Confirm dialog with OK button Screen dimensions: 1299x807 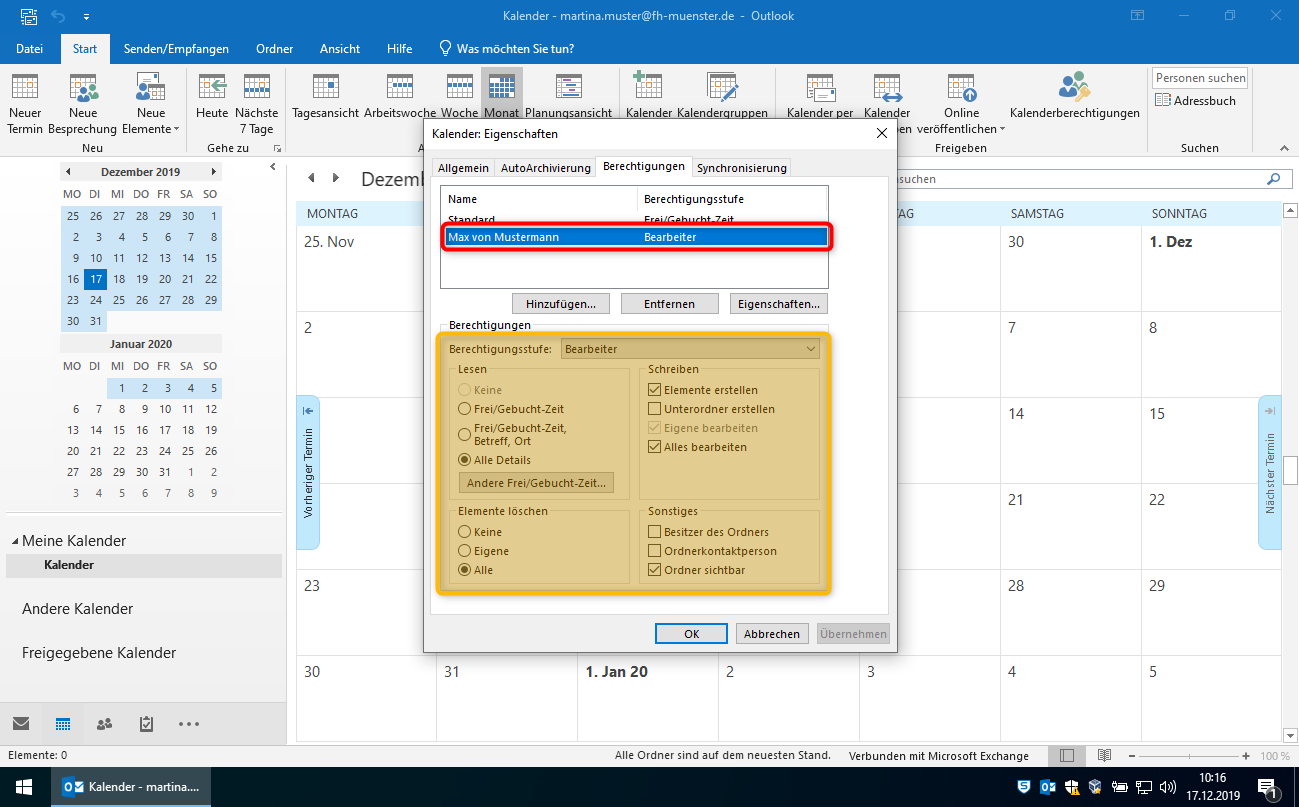pos(691,634)
